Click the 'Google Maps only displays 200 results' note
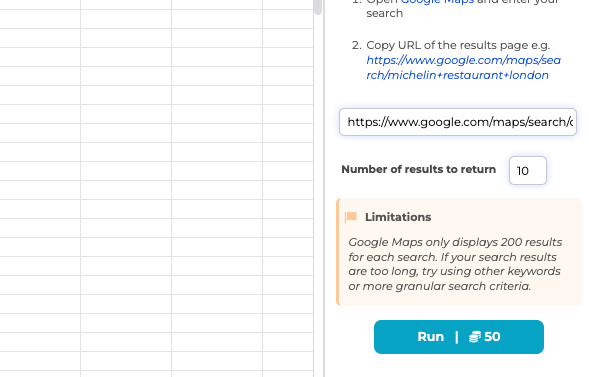The width and height of the screenshot is (589, 377). (455, 264)
